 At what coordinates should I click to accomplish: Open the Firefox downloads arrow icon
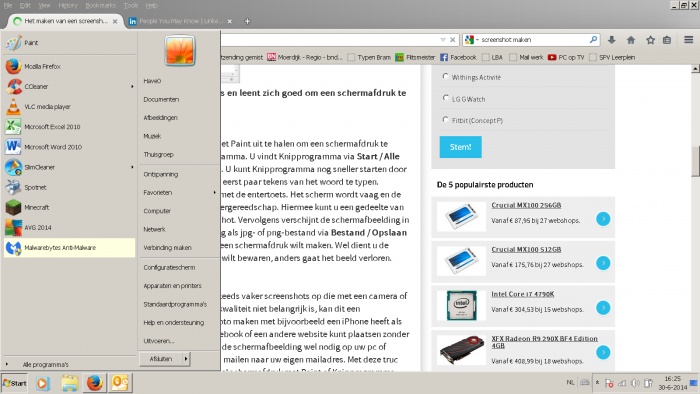coord(612,40)
